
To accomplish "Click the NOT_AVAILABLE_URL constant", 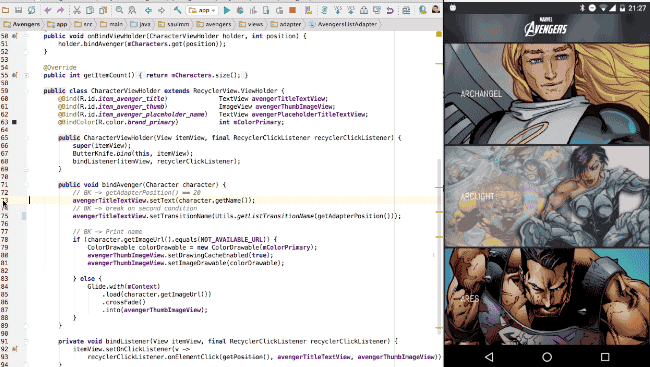I will [x=233, y=240].
